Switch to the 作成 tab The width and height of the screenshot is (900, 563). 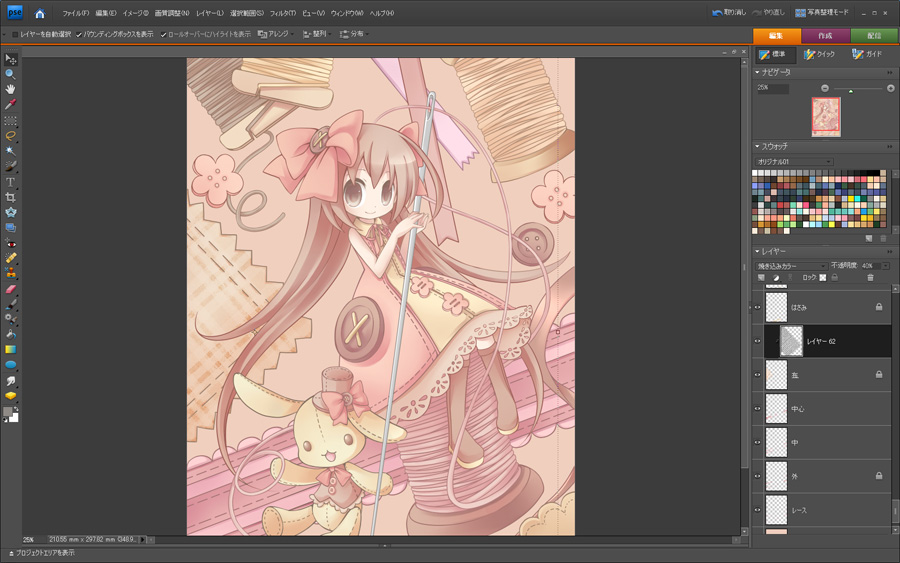click(825, 36)
